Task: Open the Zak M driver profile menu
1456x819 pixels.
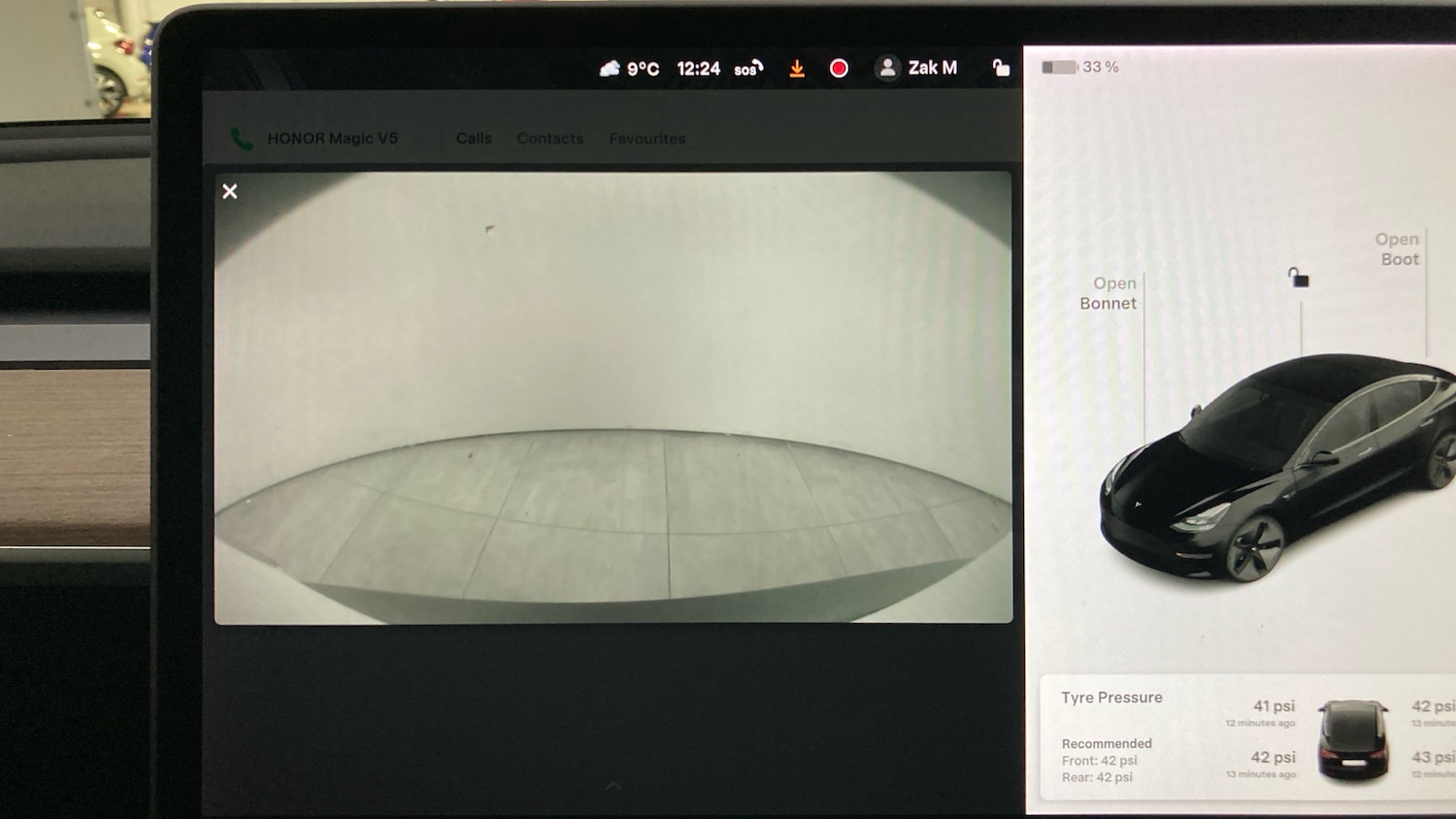Action: (932, 68)
